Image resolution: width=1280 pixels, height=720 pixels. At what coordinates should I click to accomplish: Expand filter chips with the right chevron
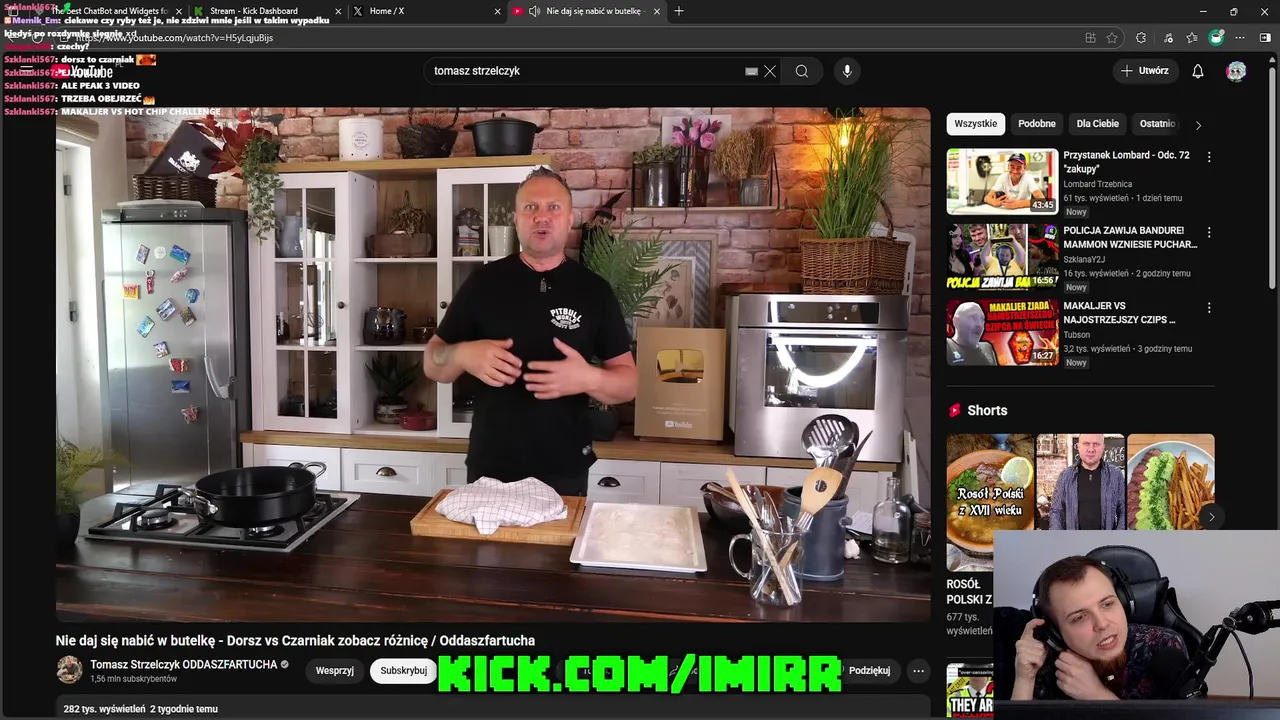[1198, 125]
